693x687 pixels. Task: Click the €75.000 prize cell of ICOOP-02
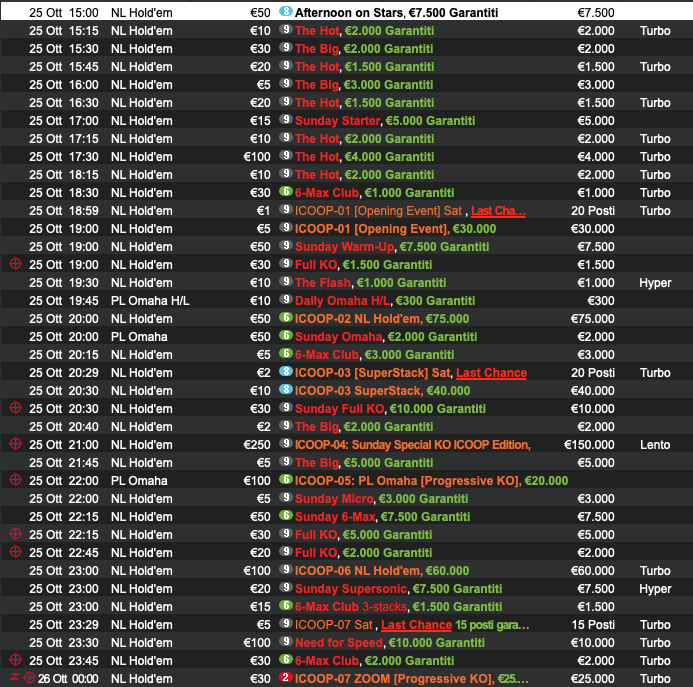pyautogui.click(x=592, y=319)
